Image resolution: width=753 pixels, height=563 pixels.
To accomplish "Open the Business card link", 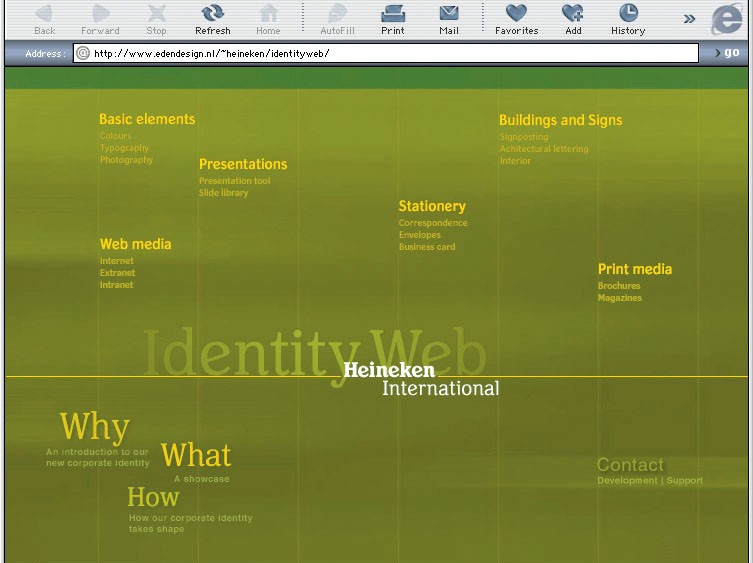I will pyautogui.click(x=427, y=247).
